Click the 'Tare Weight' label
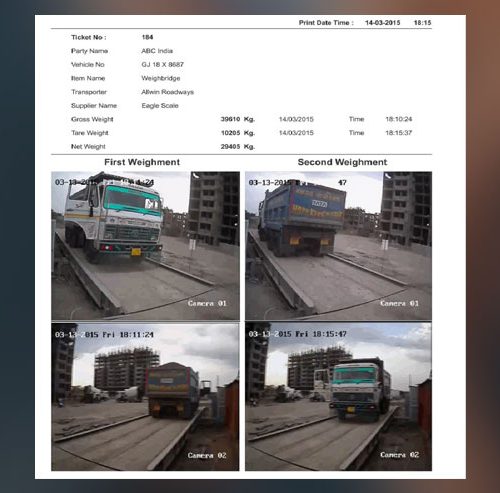Screen dimensions: 500x493 (x=90, y=133)
